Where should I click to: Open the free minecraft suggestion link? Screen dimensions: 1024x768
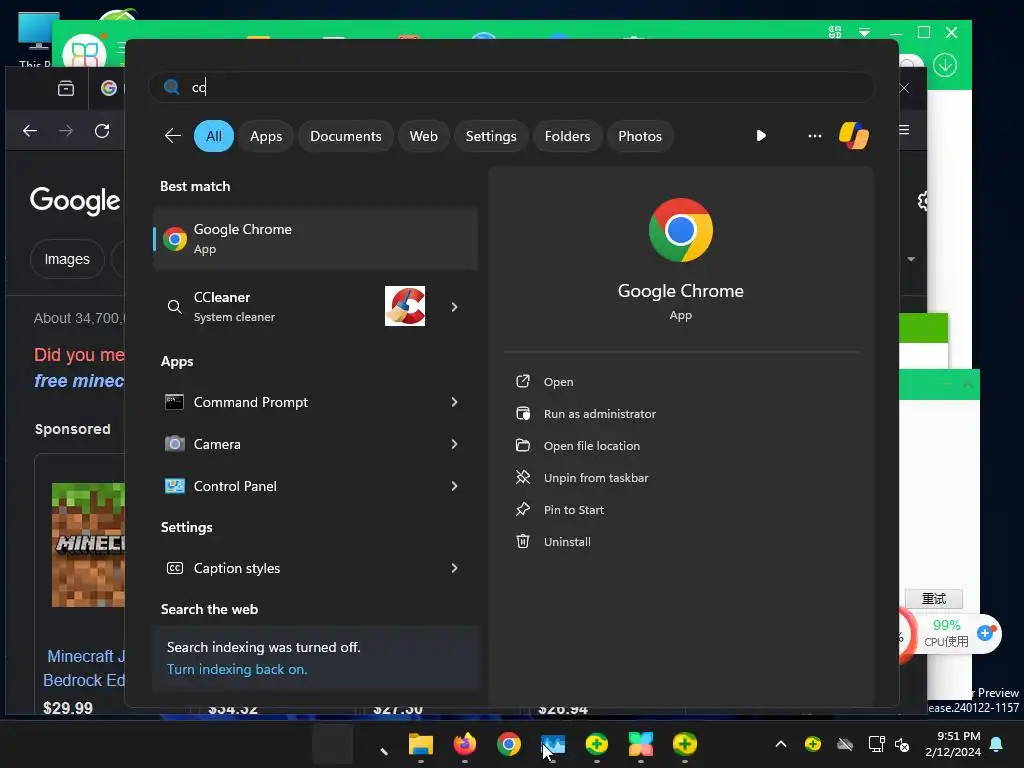point(79,381)
